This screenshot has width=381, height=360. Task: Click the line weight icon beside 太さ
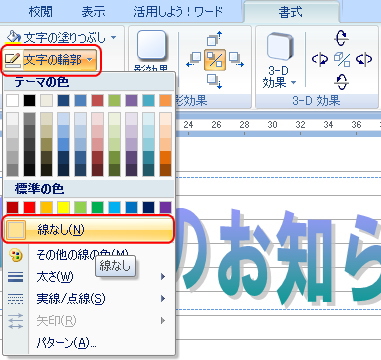[16, 277]
